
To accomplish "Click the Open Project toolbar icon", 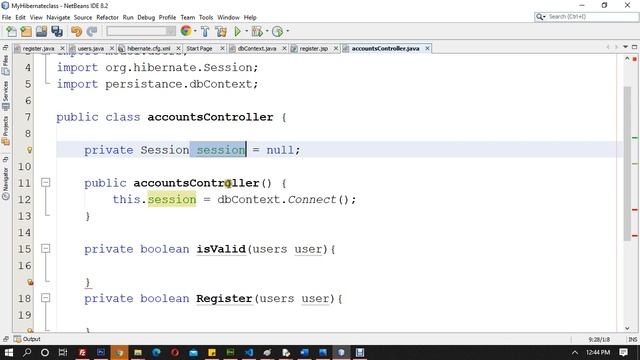I will 41,31.
